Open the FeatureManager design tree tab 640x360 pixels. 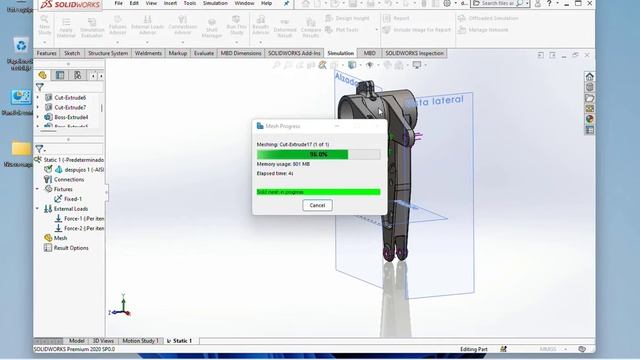42,75
